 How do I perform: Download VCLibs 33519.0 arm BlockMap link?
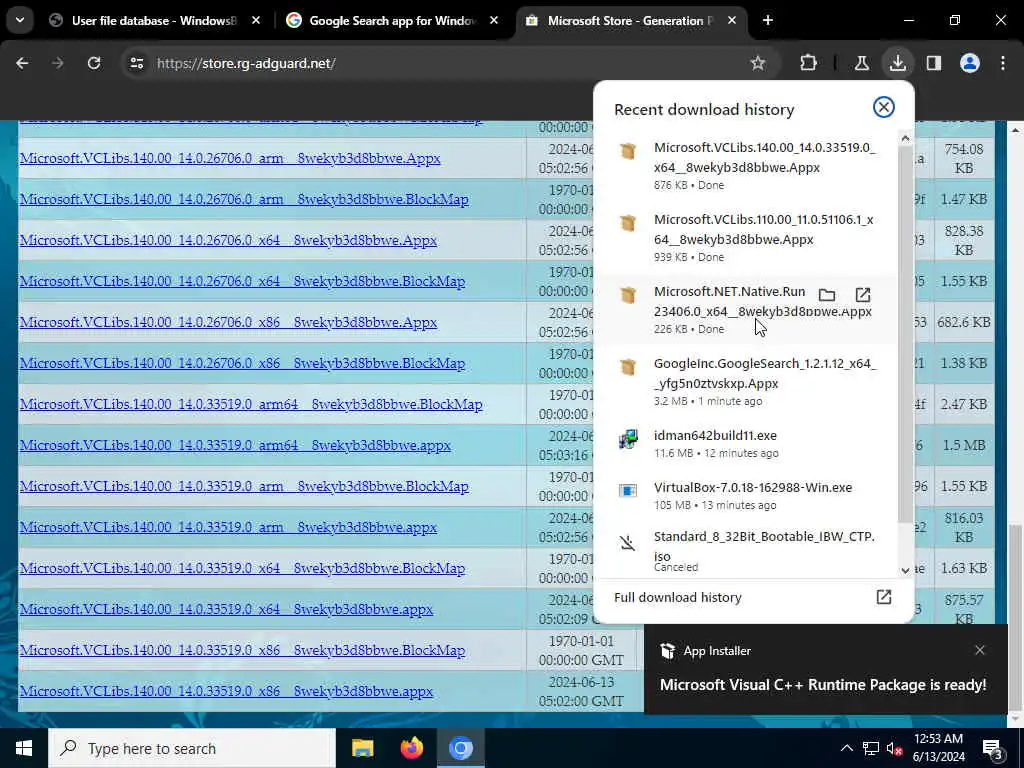pyautogui.click(x=244, y=487)
